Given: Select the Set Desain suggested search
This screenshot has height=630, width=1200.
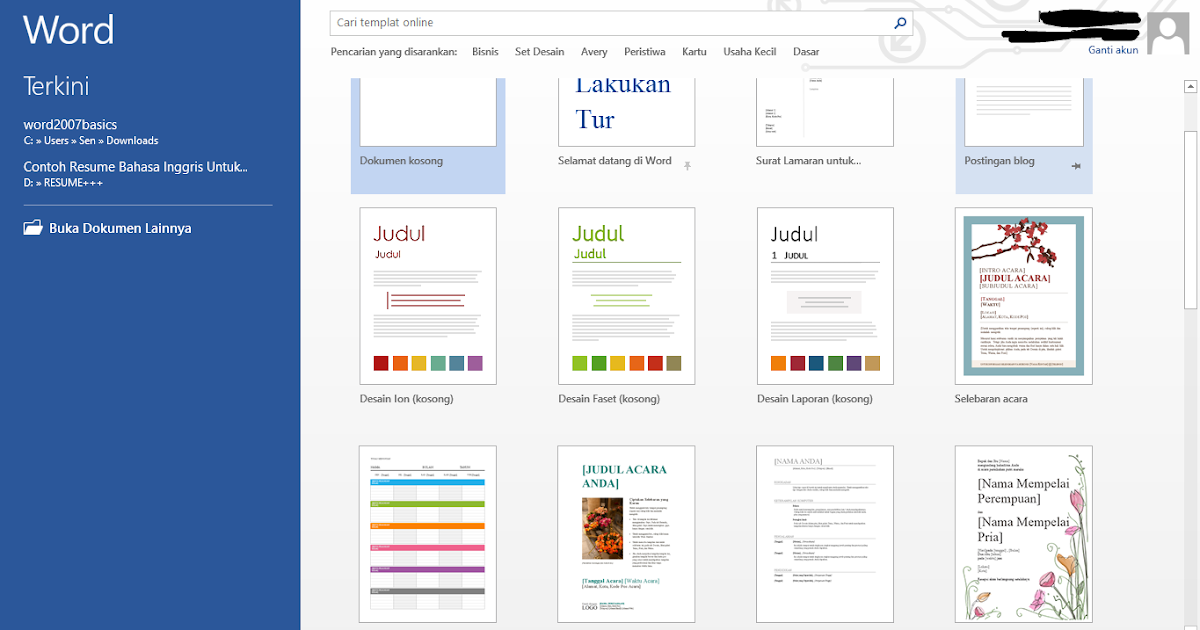Looking at the screenshot, I should (x=539, y=52).
